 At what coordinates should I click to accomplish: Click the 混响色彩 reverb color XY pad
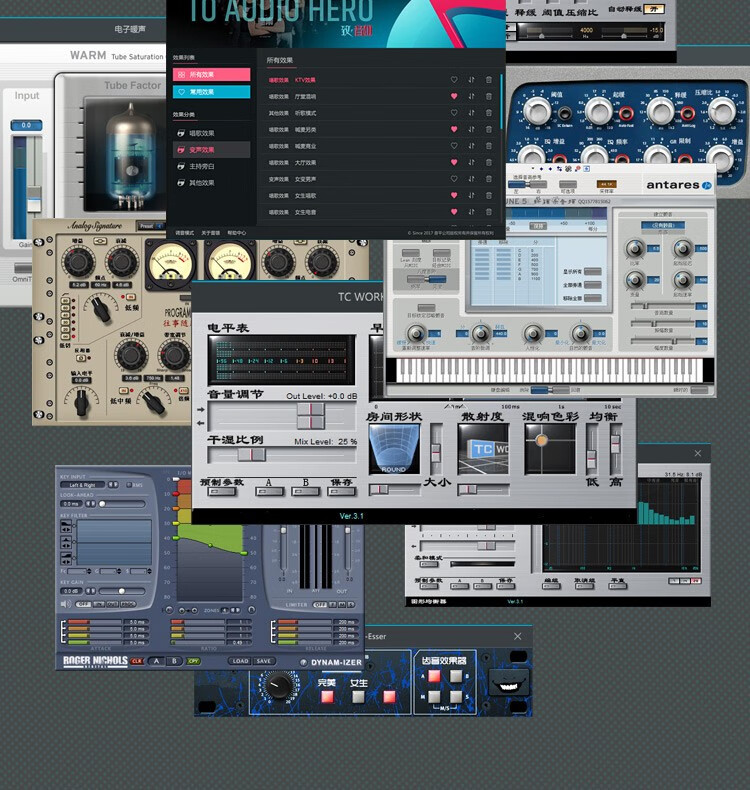point(550,449)
